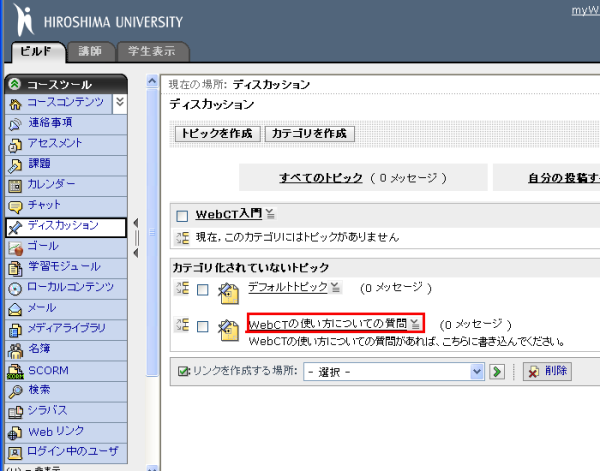
Task: Collapse the コースツール panel header
Action: 15,84
